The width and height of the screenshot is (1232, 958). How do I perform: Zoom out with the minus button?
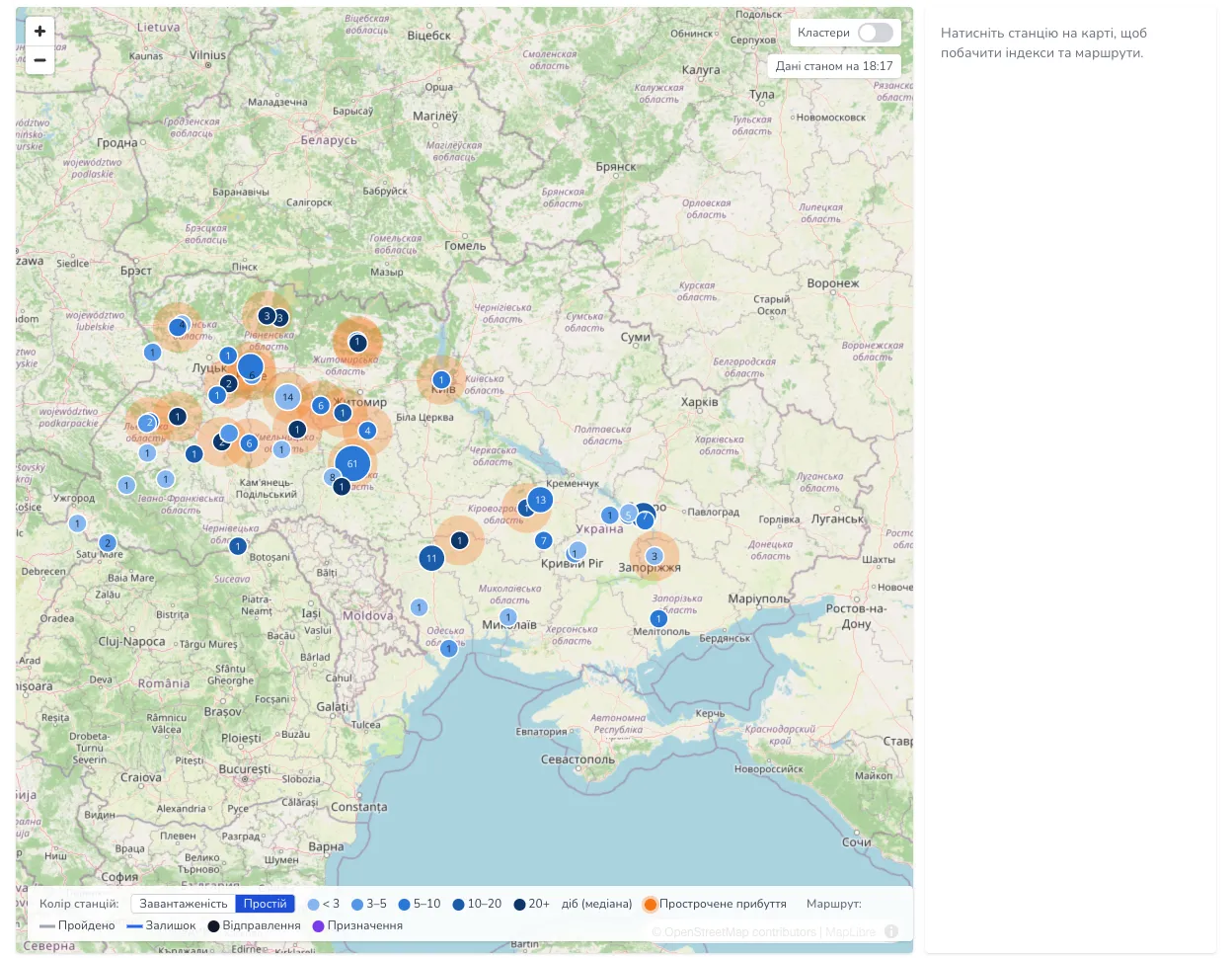39,60
